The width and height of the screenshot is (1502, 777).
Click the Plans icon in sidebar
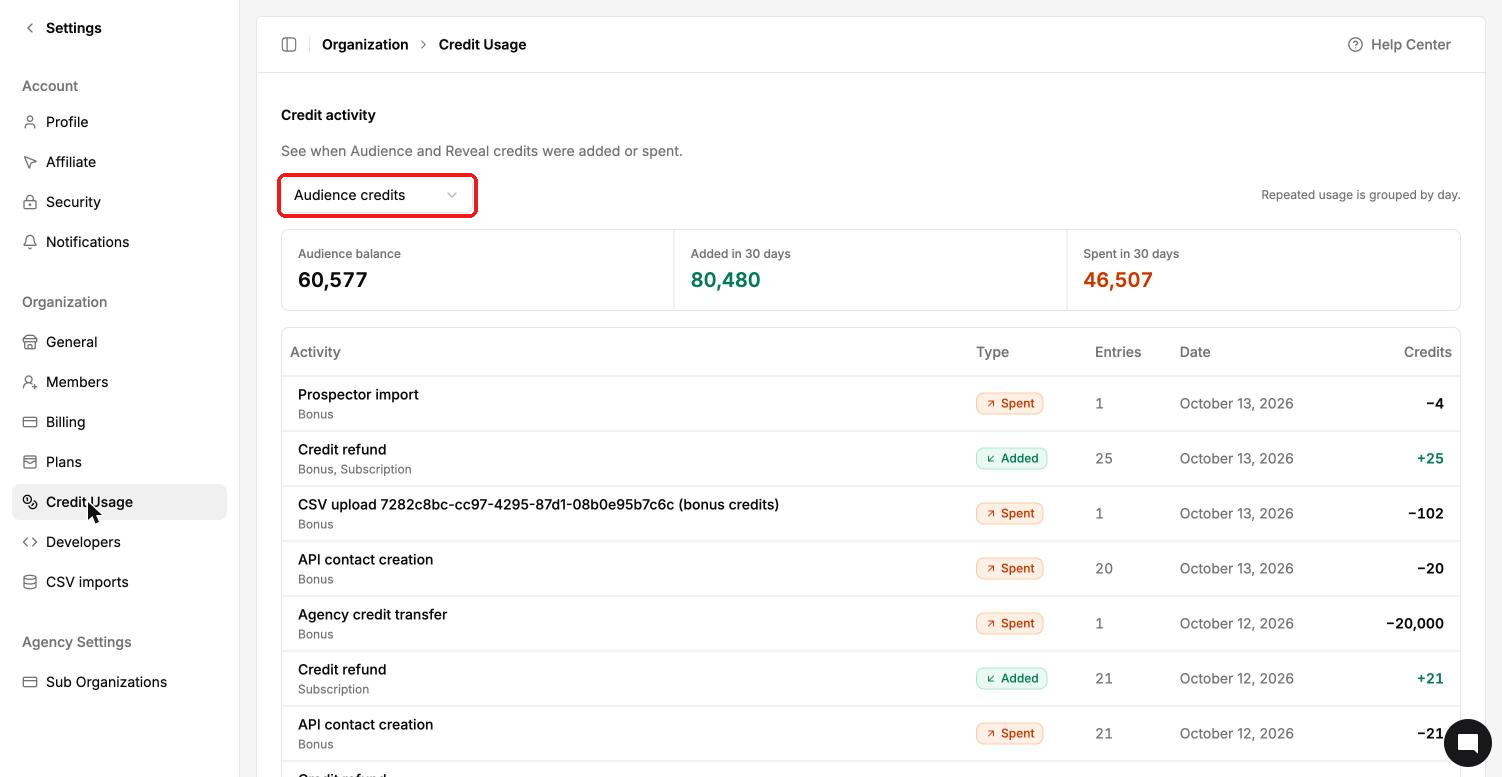tap(30, 462)
